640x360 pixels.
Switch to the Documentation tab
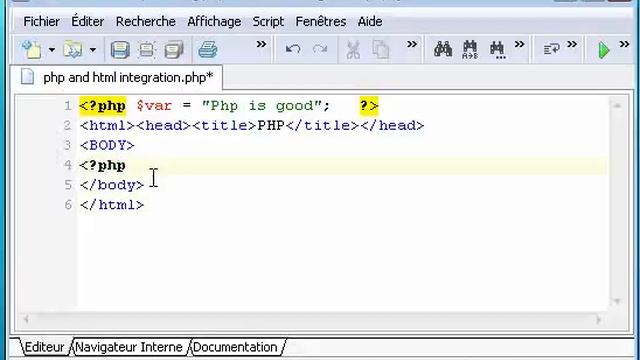click(235, 347)
